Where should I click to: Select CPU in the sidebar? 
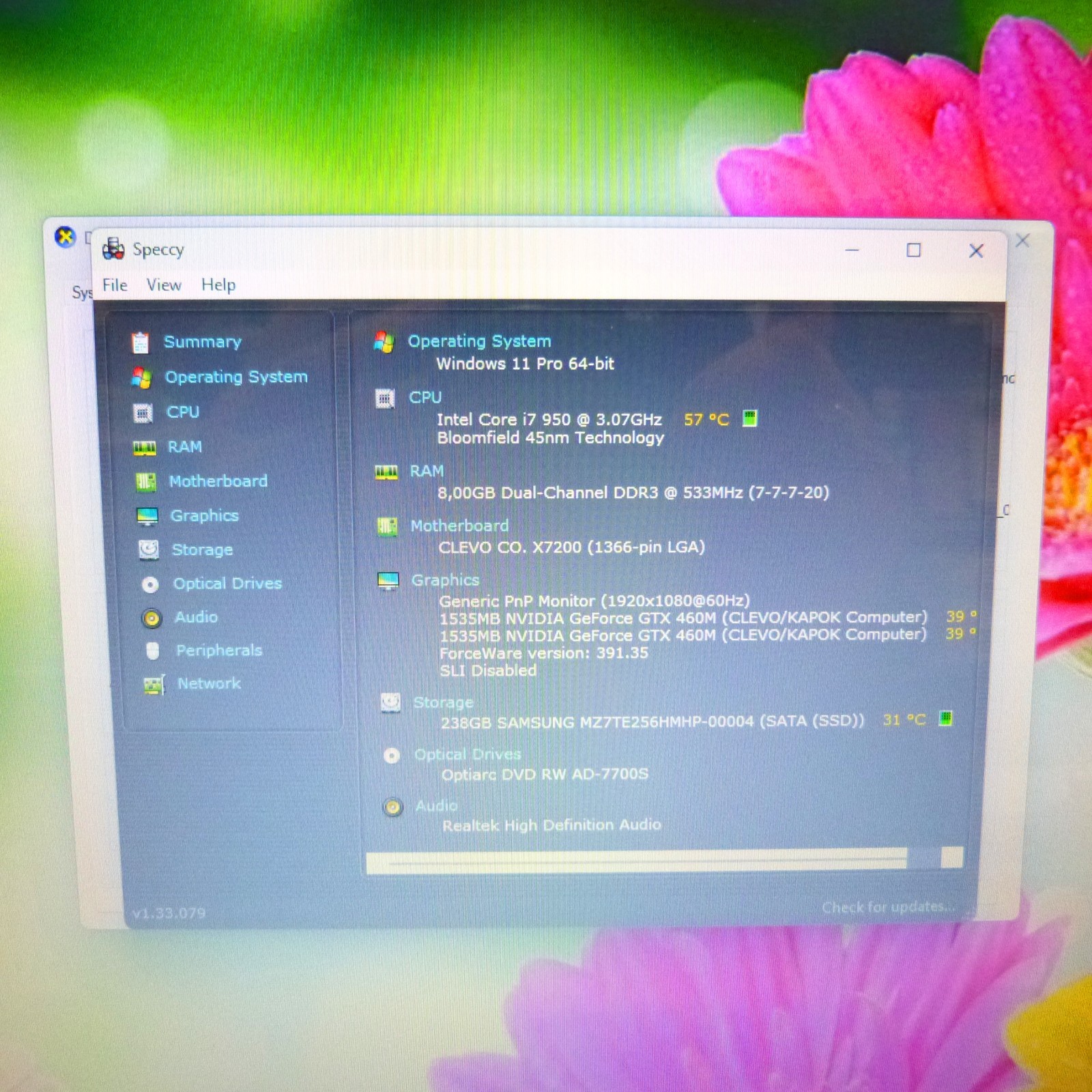[x=183, y=412]
